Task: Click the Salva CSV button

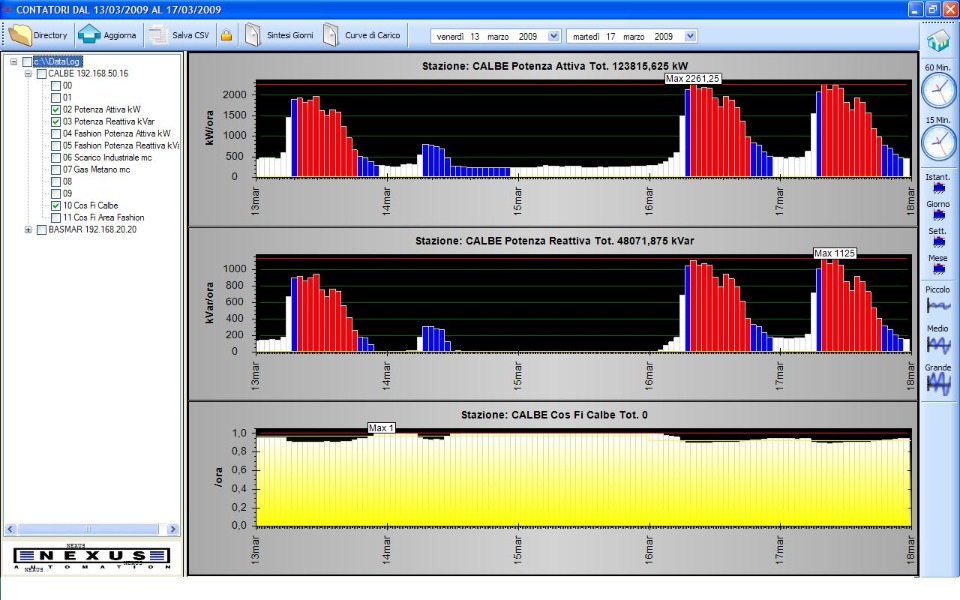Action: [x=179, y=35]
